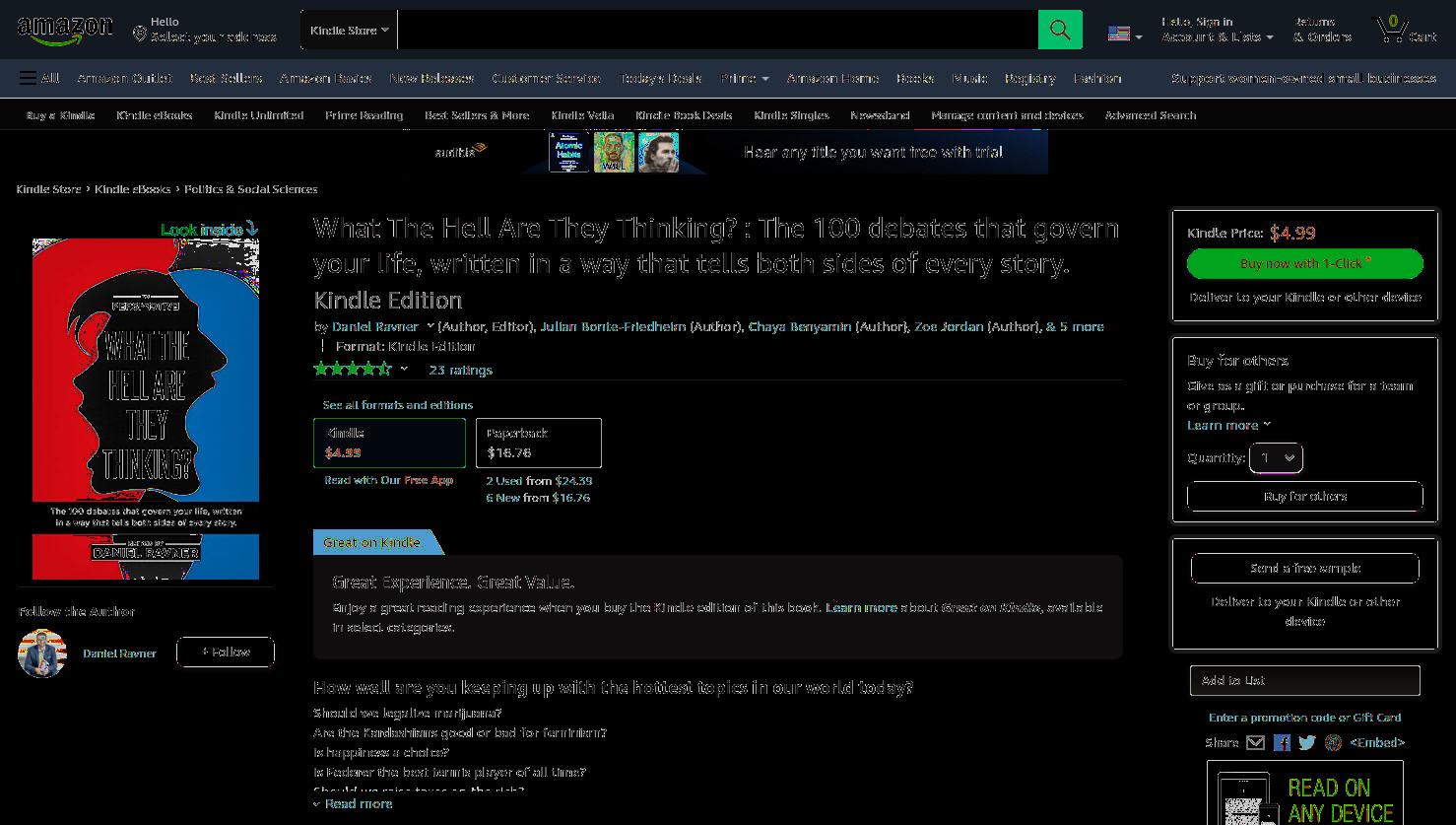Click Send a free sample
This screenshot has width=1456, height=825.
point(1305,568)
